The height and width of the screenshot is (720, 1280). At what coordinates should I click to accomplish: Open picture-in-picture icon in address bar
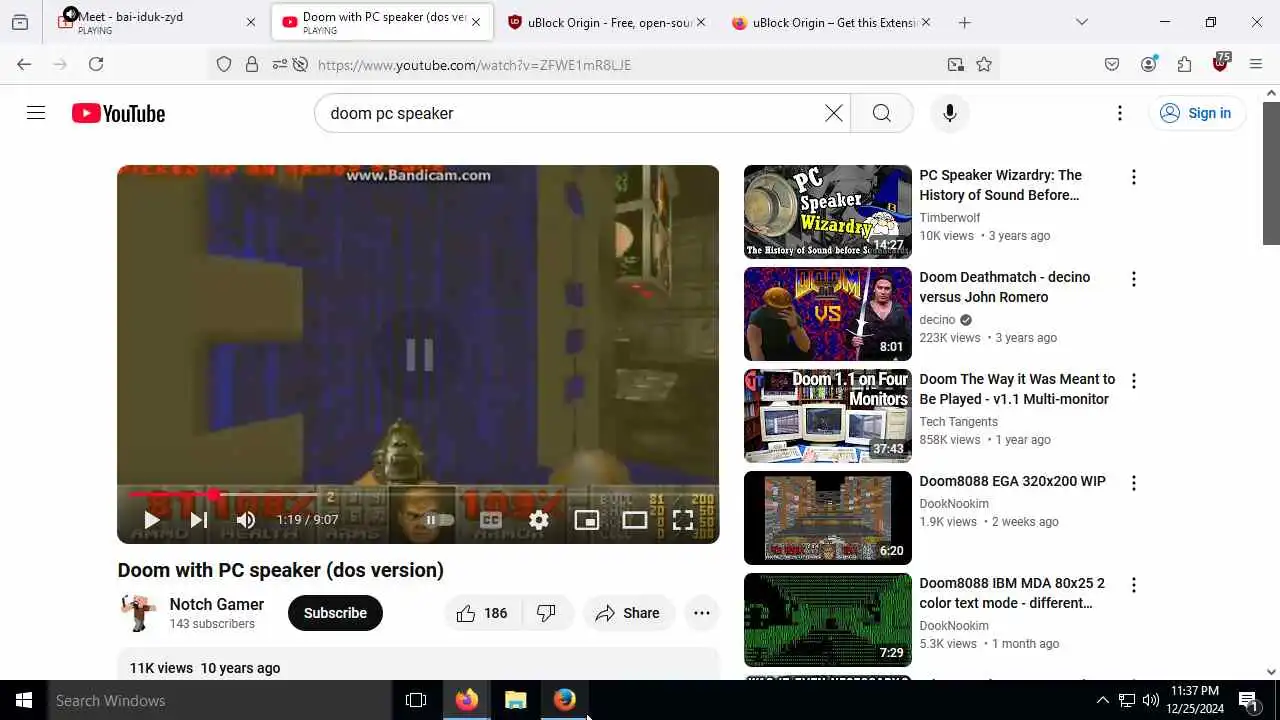pos(955,64)
